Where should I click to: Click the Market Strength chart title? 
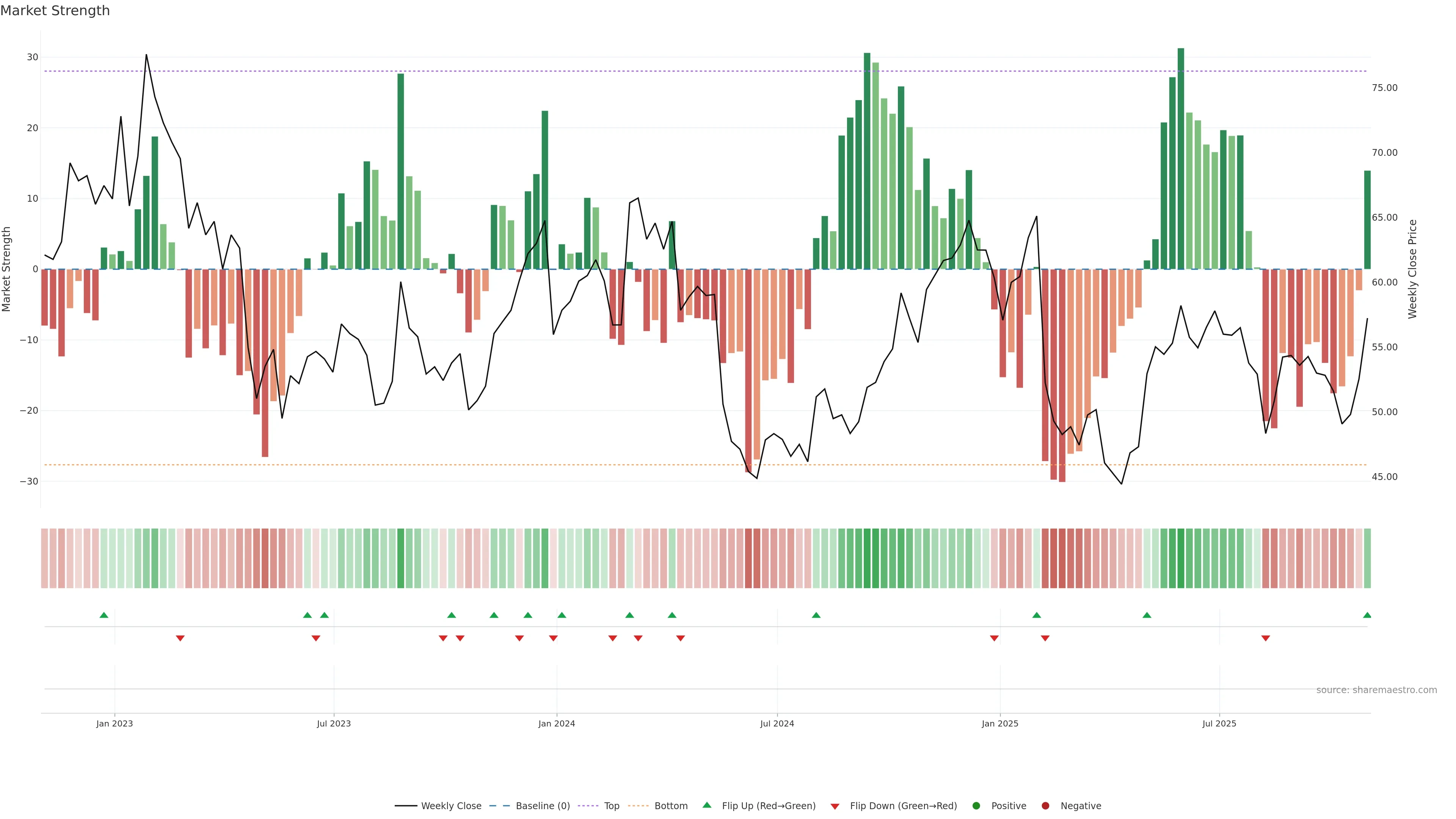(55, 11)
